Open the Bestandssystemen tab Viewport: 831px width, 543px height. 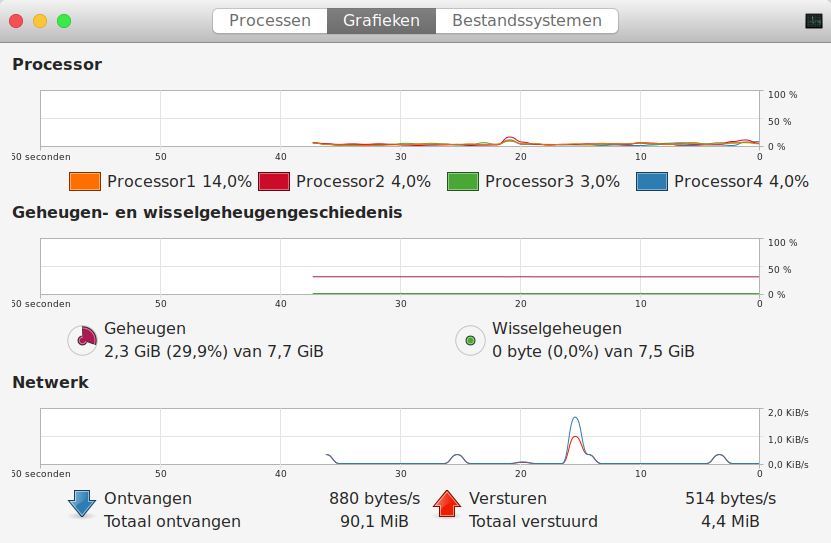click(x=526, y=20)
